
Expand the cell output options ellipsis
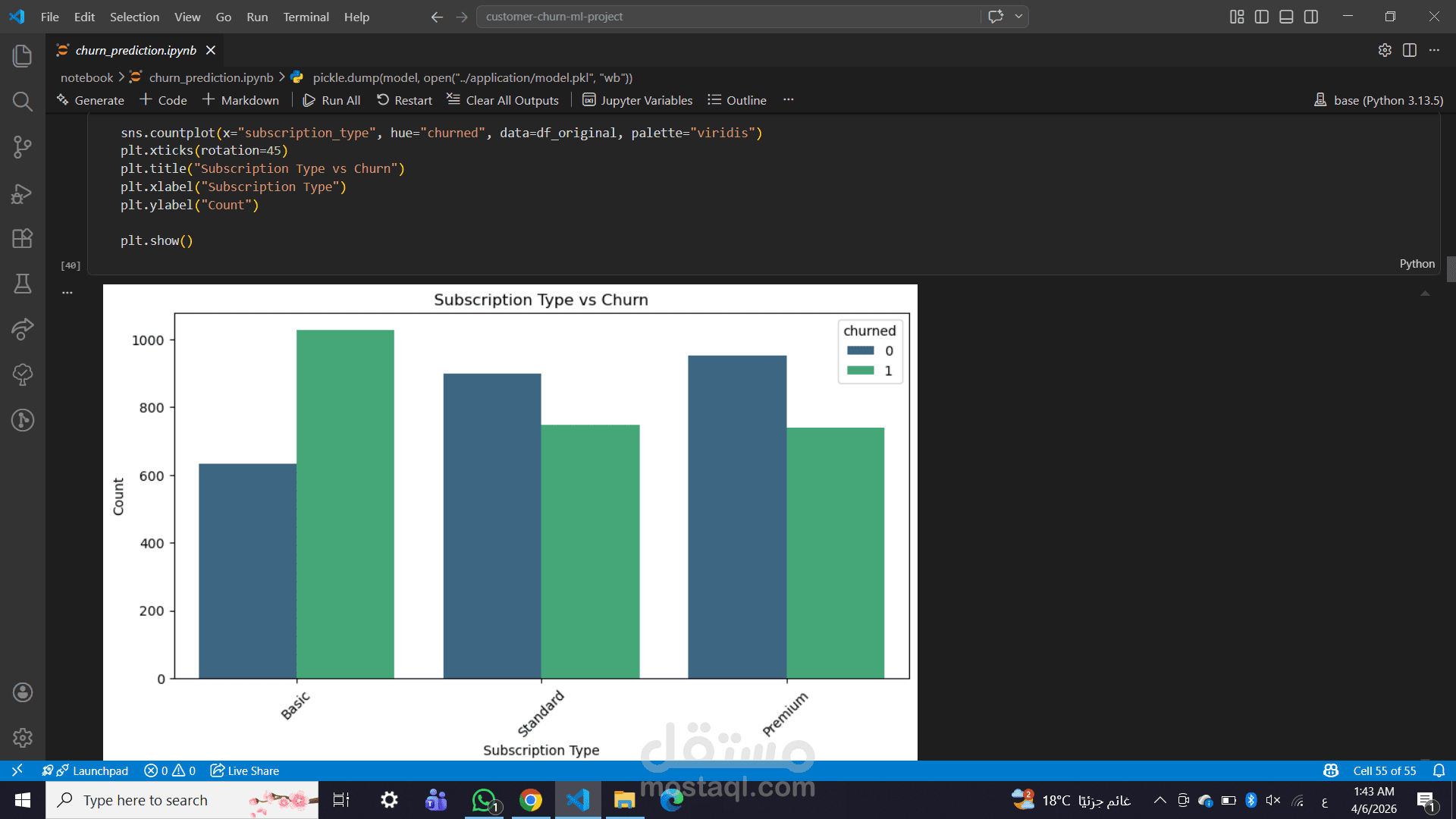tap(67, 293)
